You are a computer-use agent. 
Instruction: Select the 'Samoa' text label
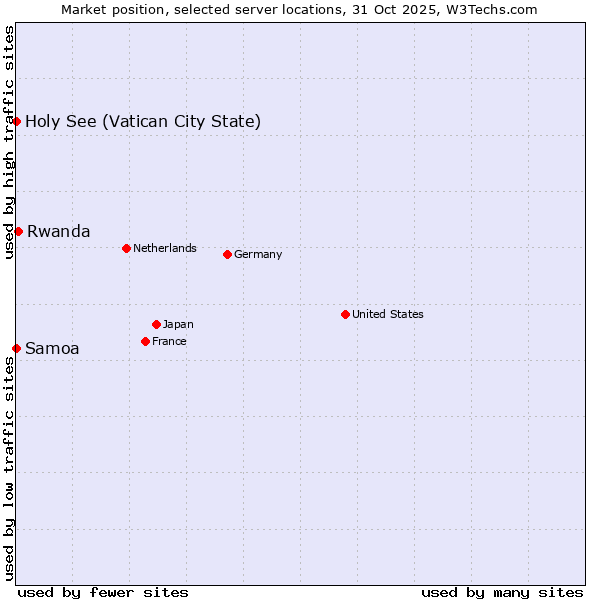click(x=52, y=349)
